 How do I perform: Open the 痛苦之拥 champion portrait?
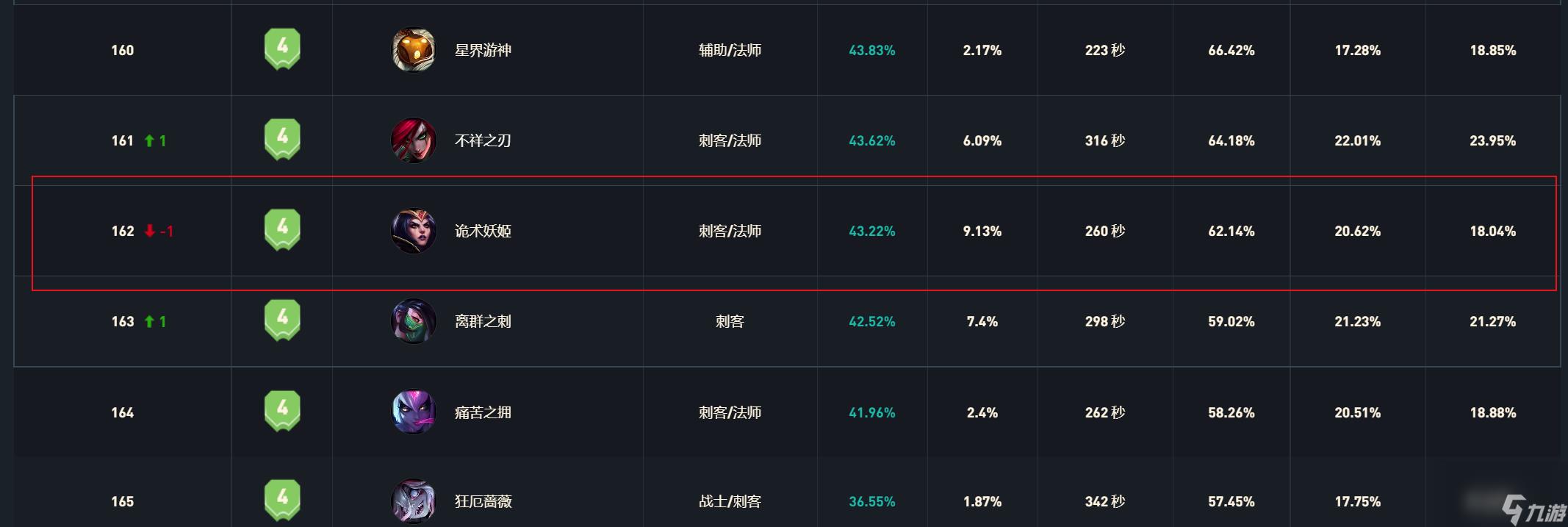[x=414, y=412]
